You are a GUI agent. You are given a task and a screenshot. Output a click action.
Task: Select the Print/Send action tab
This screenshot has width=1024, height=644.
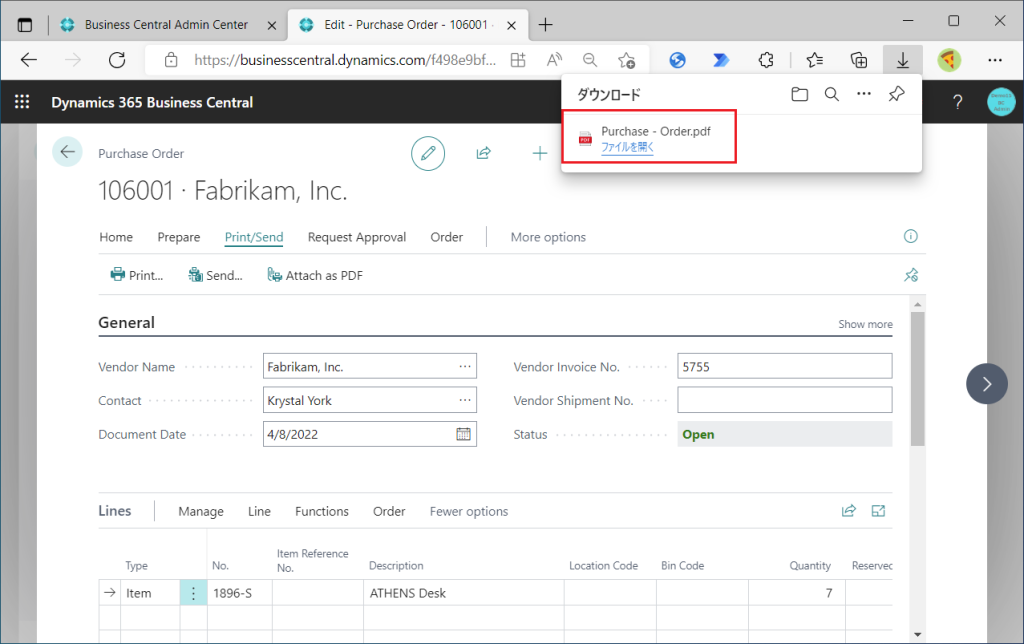click(x=253, y=237)
